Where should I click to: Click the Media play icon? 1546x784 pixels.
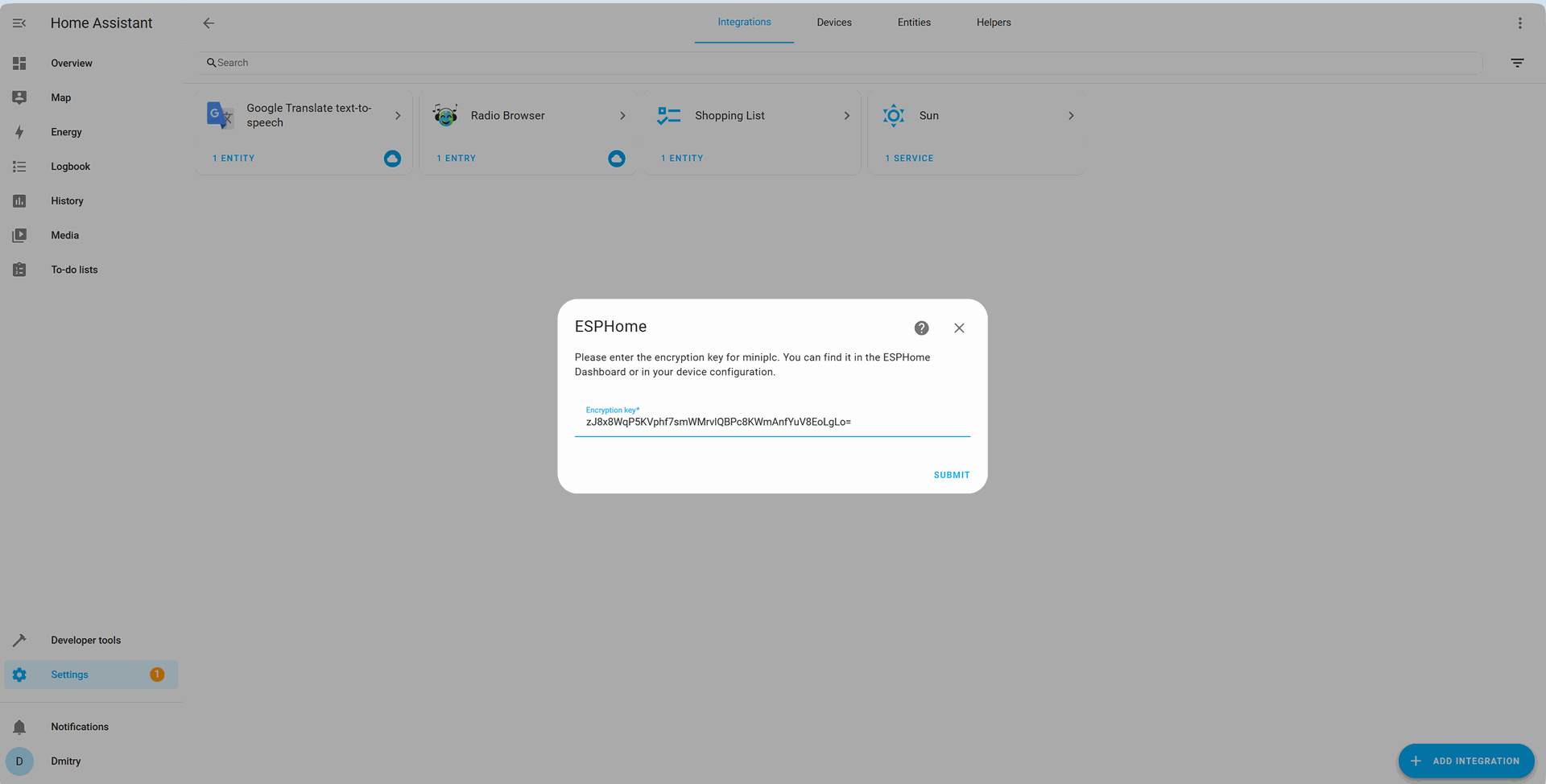(x=19, y=235)
